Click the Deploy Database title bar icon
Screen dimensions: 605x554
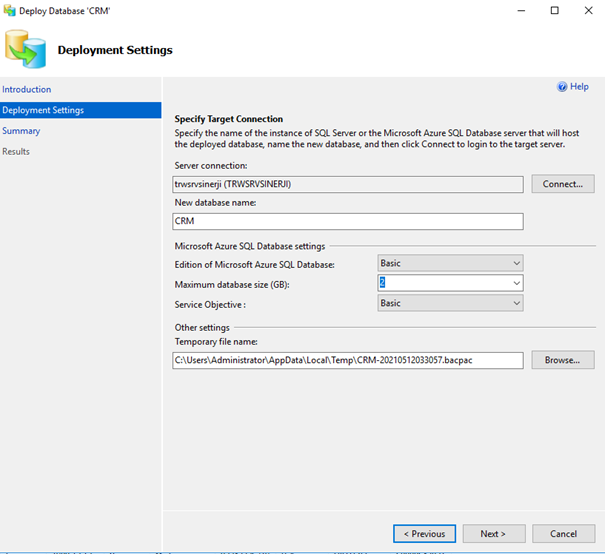coord(10,10)
